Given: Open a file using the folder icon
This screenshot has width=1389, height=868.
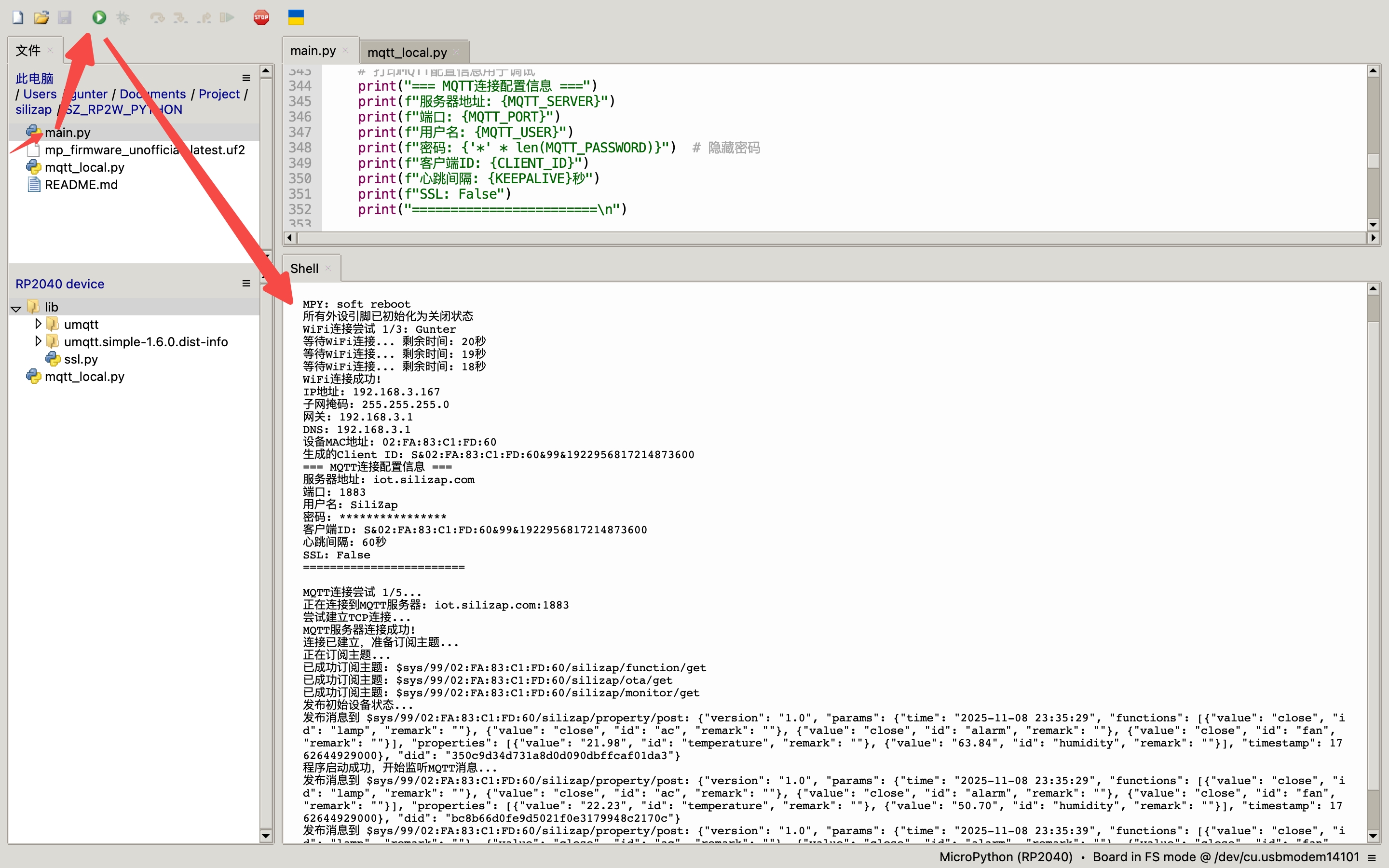Looking at the screenshot, I should tap(41, 17).
